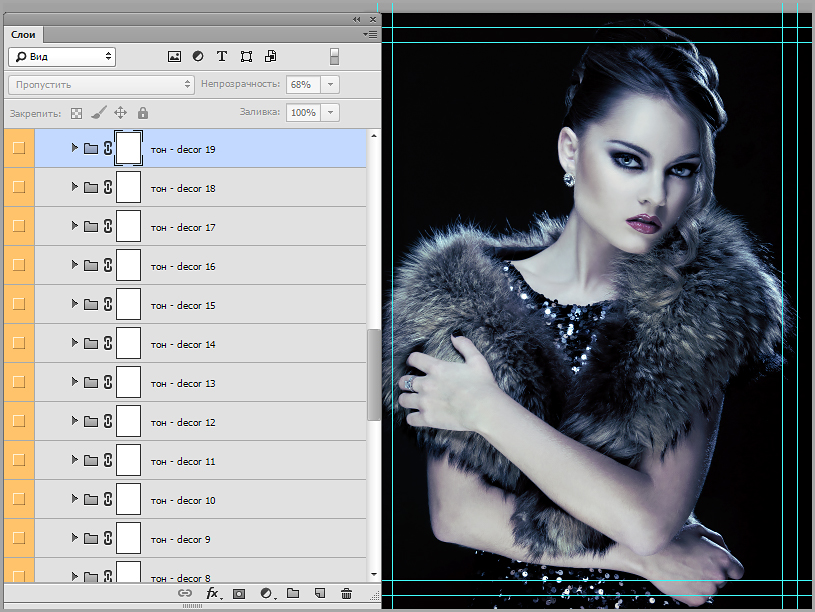
Task: Create a new layer
Action: [319, 593]
